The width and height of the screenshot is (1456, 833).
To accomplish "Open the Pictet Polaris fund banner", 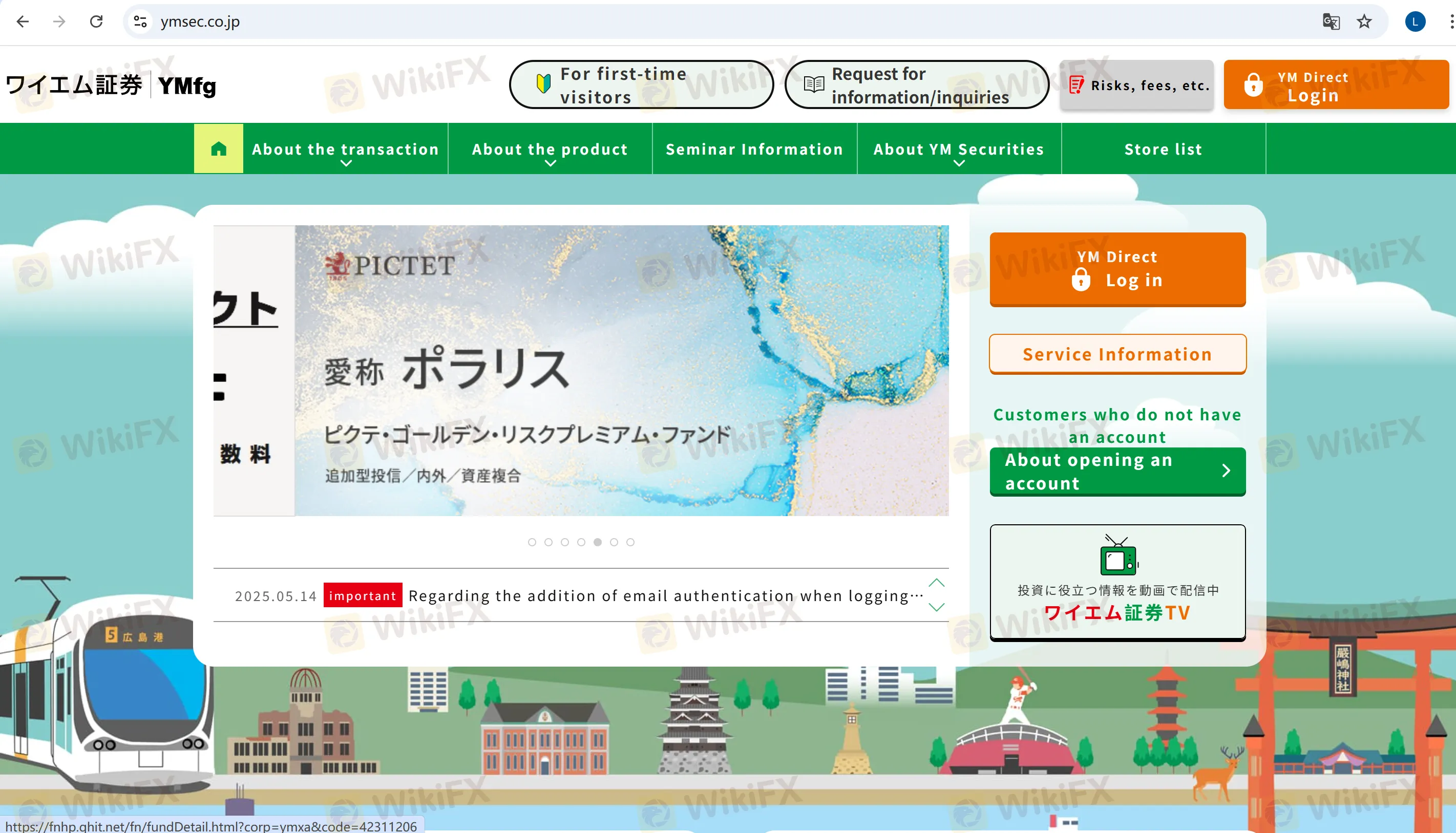I will click(622, 370).
